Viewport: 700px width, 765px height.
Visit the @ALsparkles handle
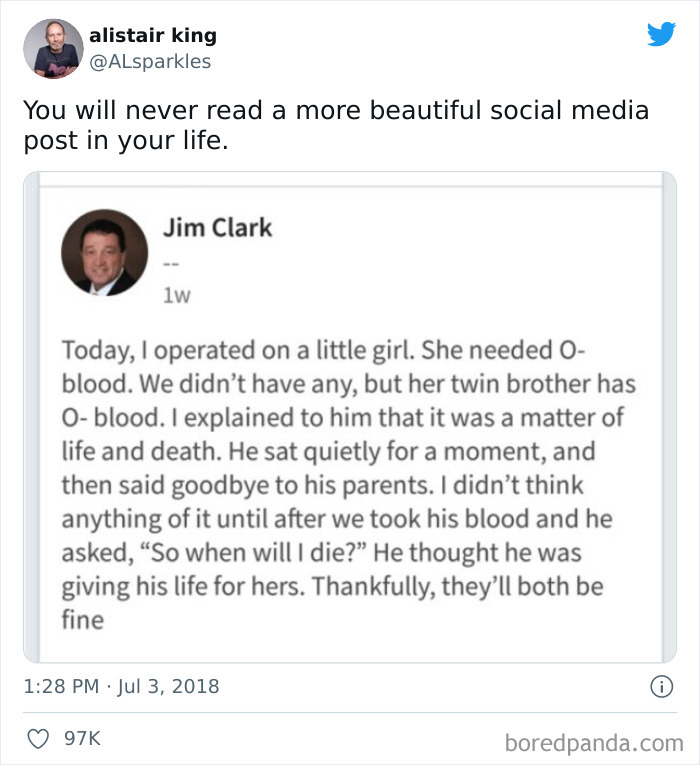(x=150, y=61)
